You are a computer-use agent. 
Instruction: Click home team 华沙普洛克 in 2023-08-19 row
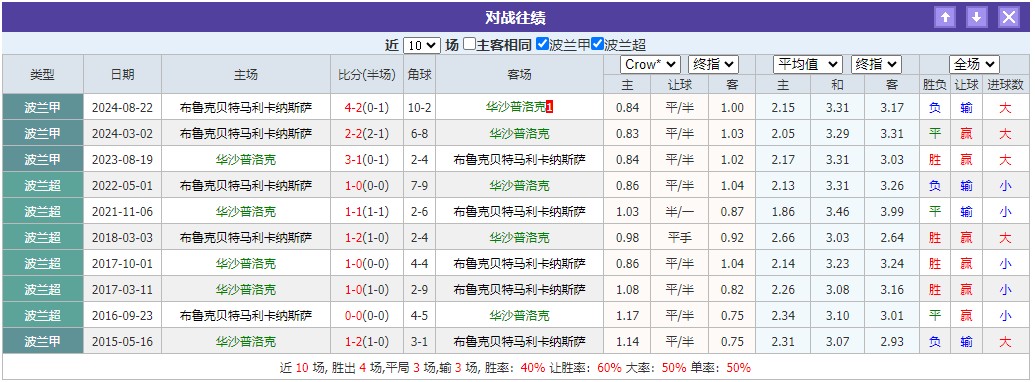(246, 160)
